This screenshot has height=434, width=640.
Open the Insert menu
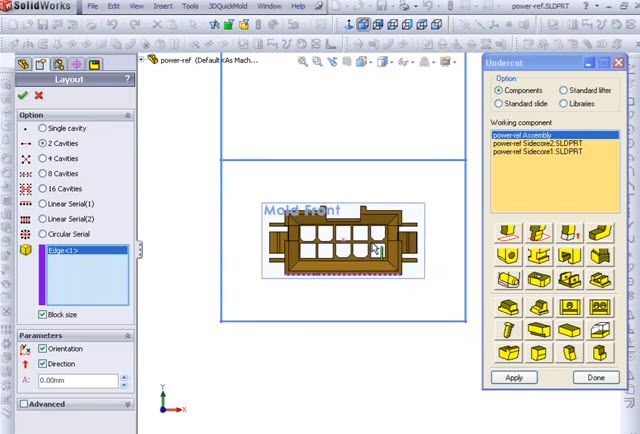coord(163,6)
